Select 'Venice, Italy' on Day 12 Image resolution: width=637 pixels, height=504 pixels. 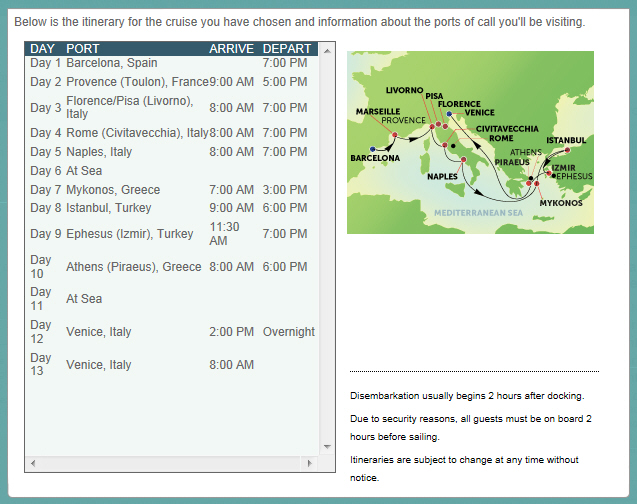(x=99, y=332)
